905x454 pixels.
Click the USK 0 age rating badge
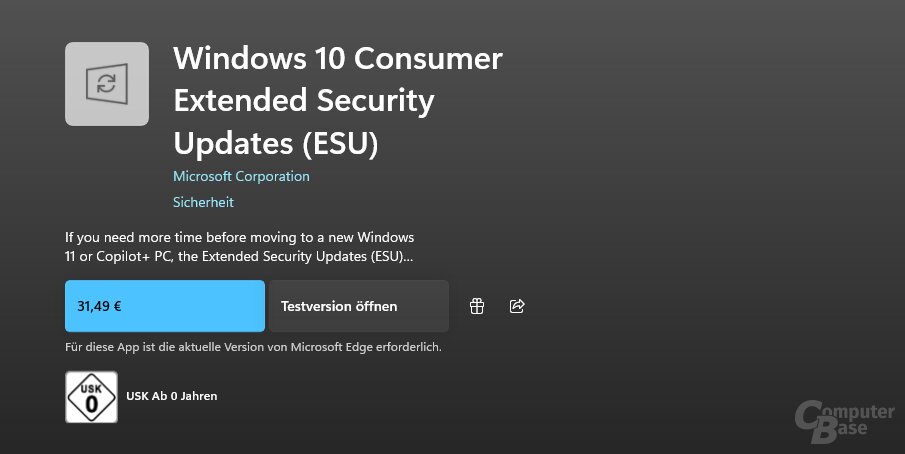pyautogui.click(x=91, y=396)
